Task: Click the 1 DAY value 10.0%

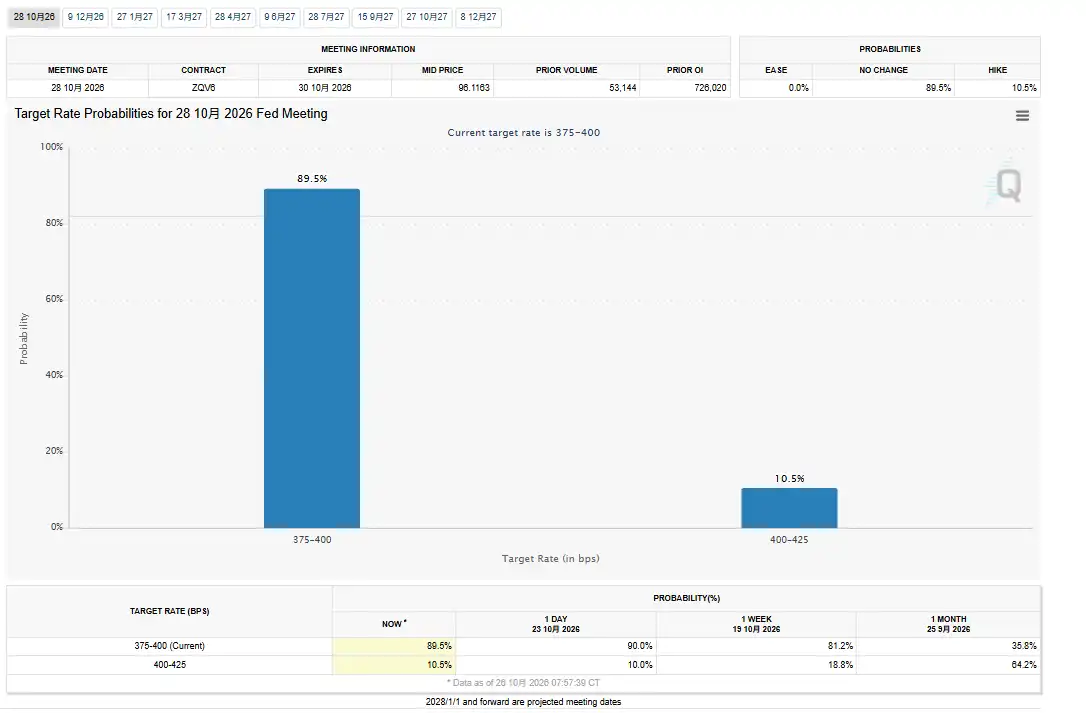Action: click(640, 664)
